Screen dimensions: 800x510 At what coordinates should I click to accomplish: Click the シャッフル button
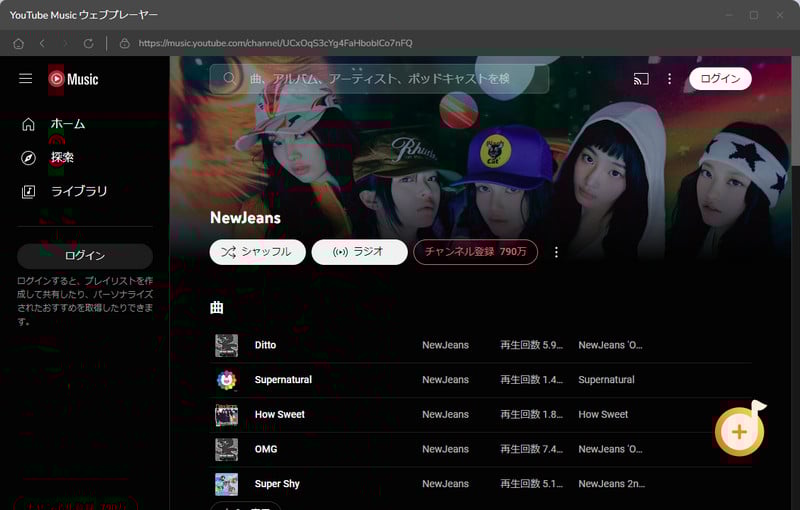pos(258,252)
